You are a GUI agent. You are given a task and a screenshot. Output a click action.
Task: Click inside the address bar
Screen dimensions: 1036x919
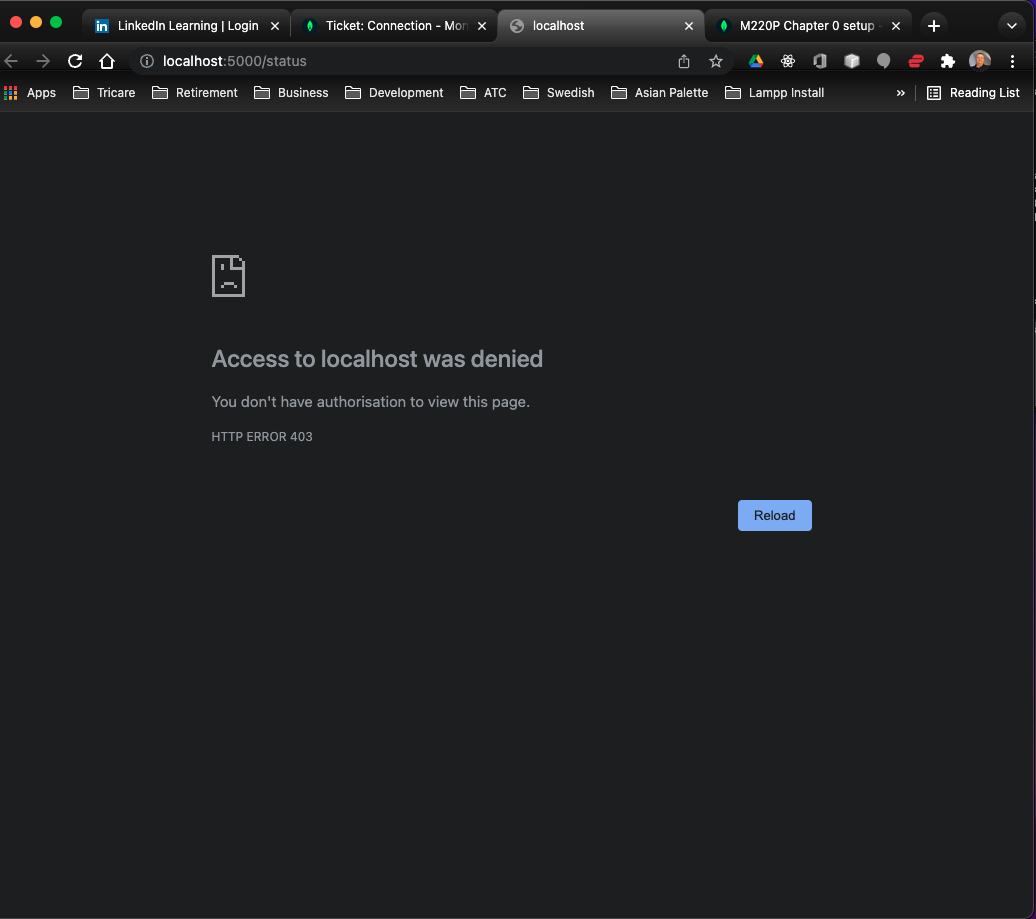(400, 61)
